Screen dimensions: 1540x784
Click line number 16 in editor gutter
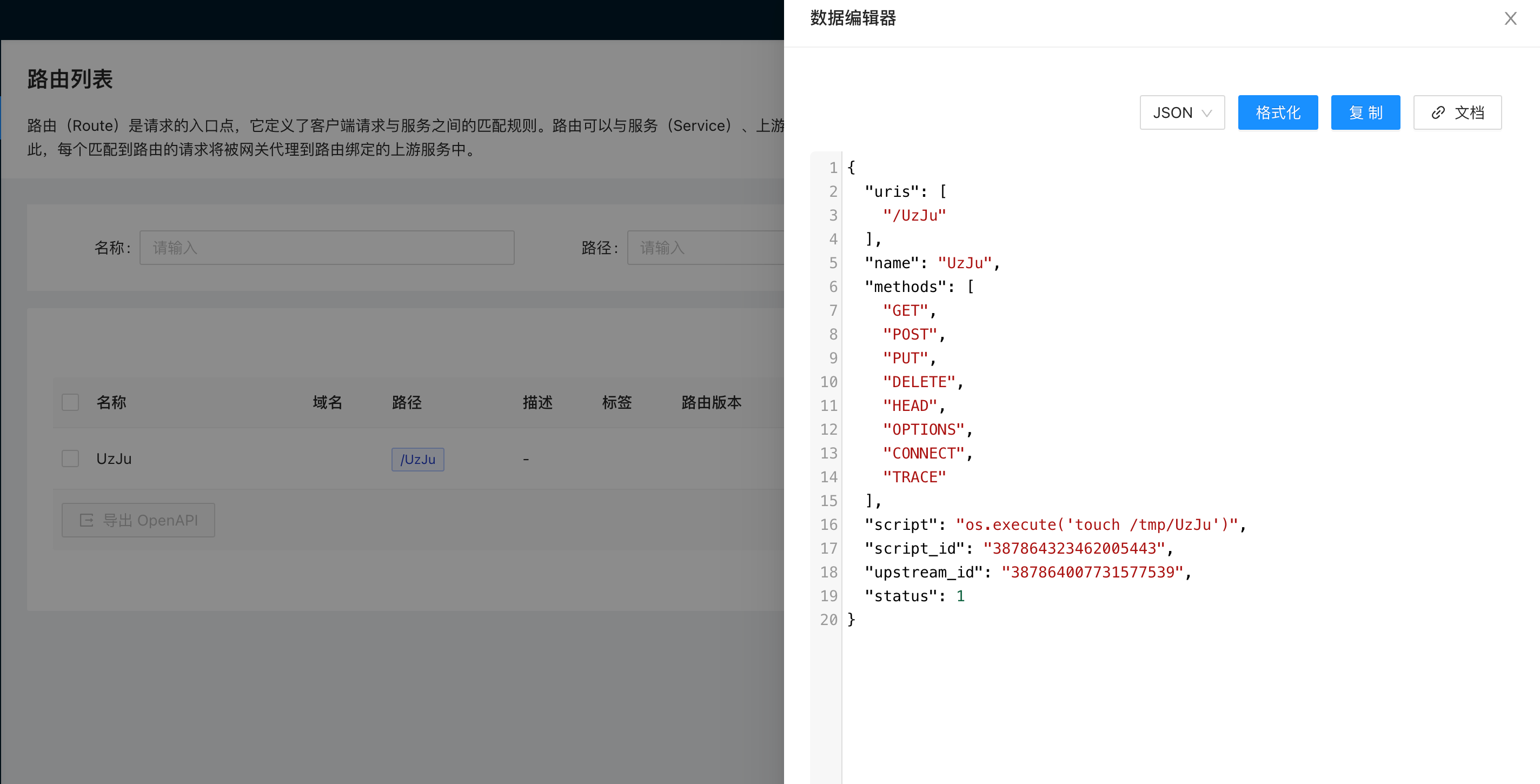(x=828, y=524)
